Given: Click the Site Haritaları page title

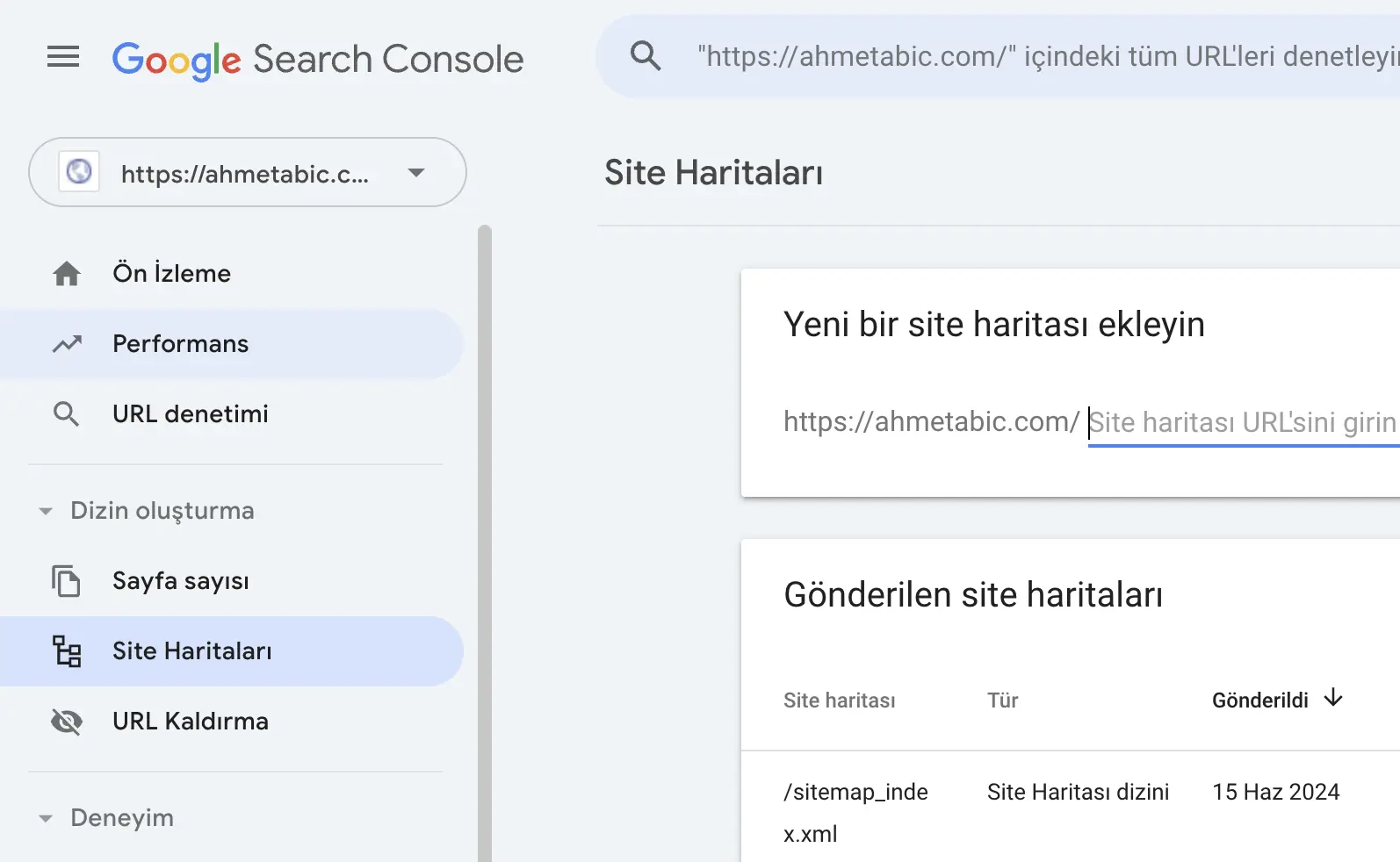Looking at the screenshot, I should [x=714, y=173].
